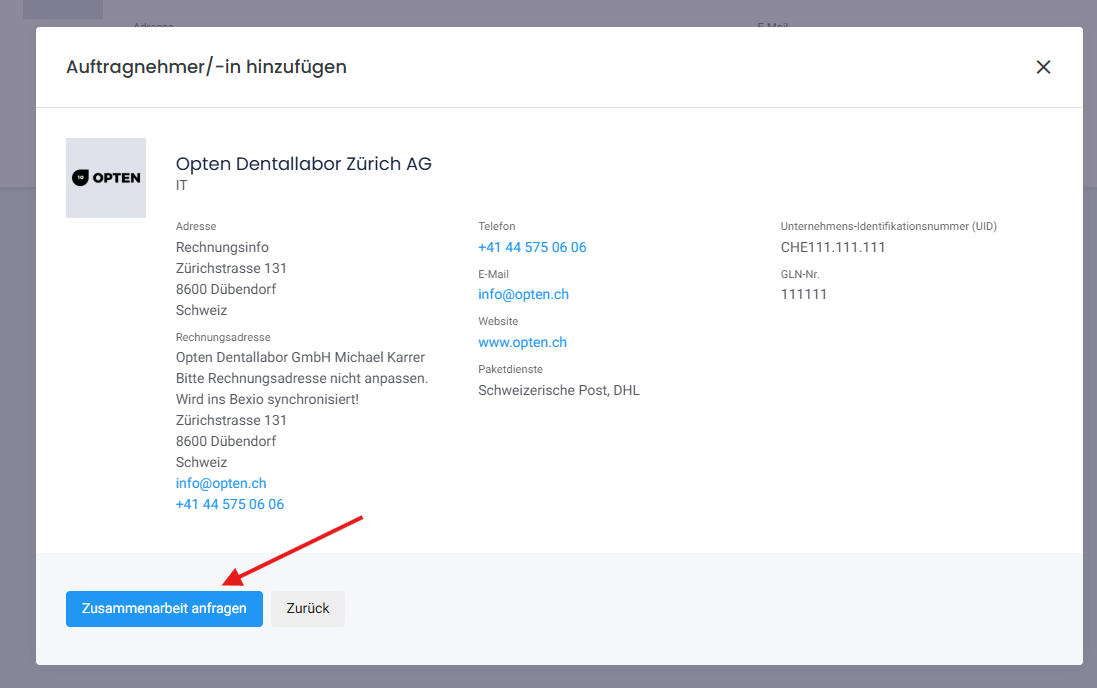
Task: Click the Paketdienste heading label
Action: (511, 369)
